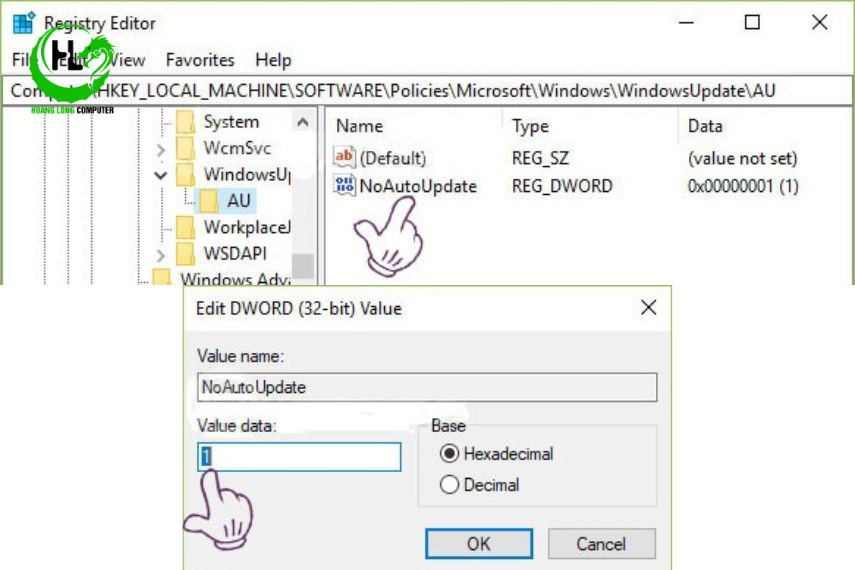Click the REG_DWORD type cell
The width and height of the screenshot is (855, 570).
point(562,186)
